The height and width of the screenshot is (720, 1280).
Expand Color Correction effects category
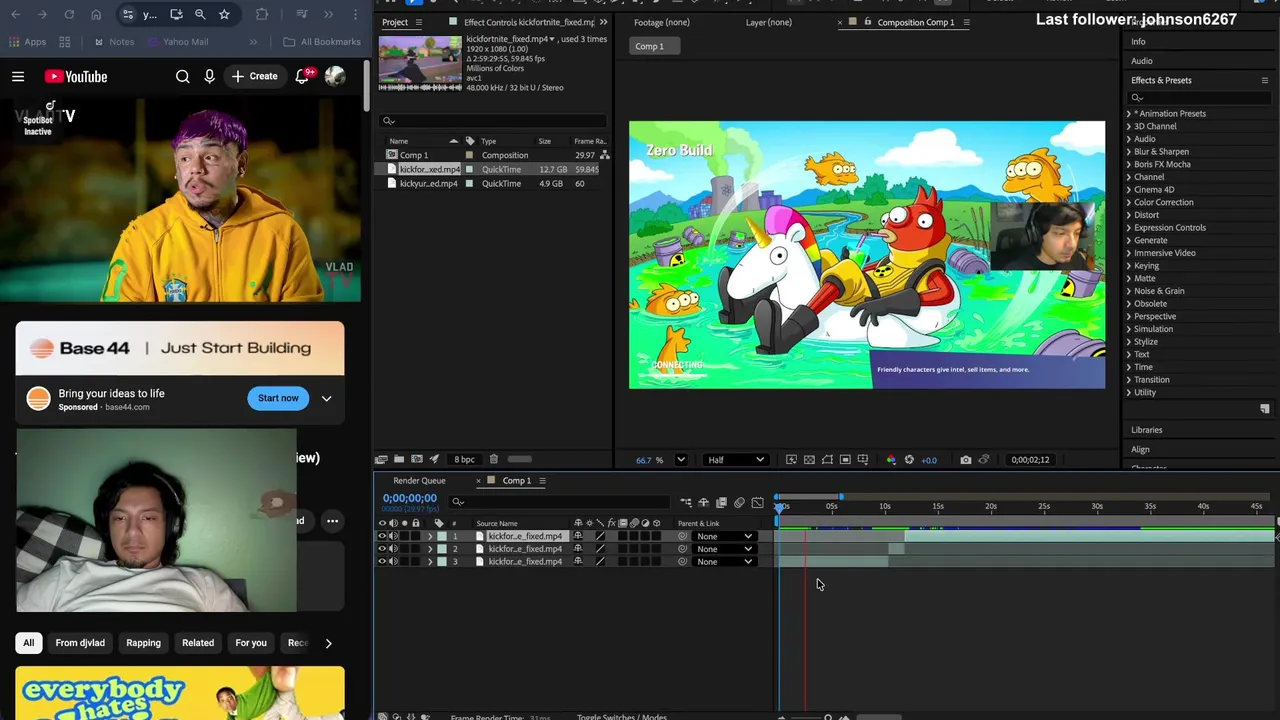(x=1129, y=202)
